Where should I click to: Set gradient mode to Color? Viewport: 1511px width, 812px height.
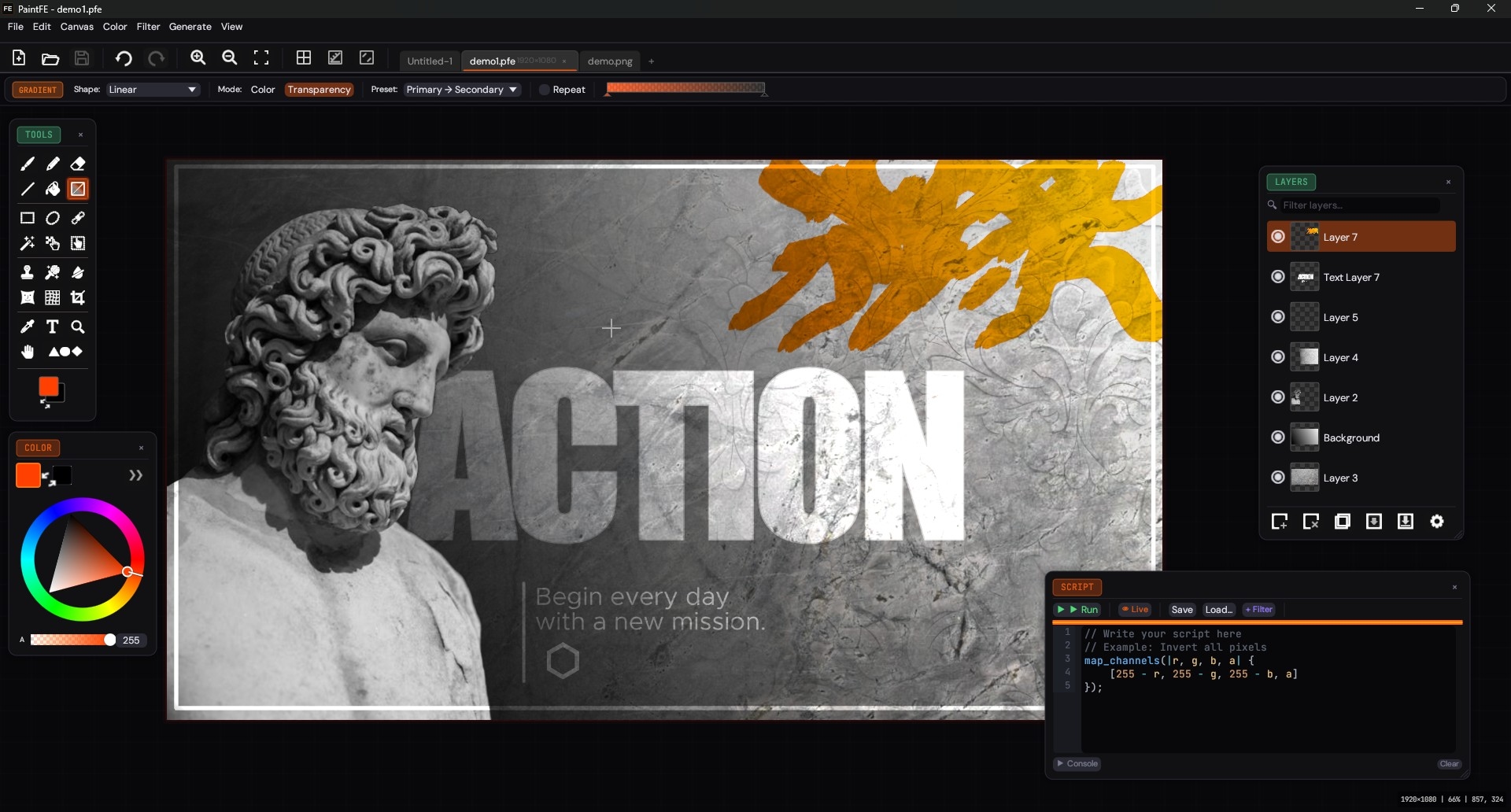(x=263, y=90)
